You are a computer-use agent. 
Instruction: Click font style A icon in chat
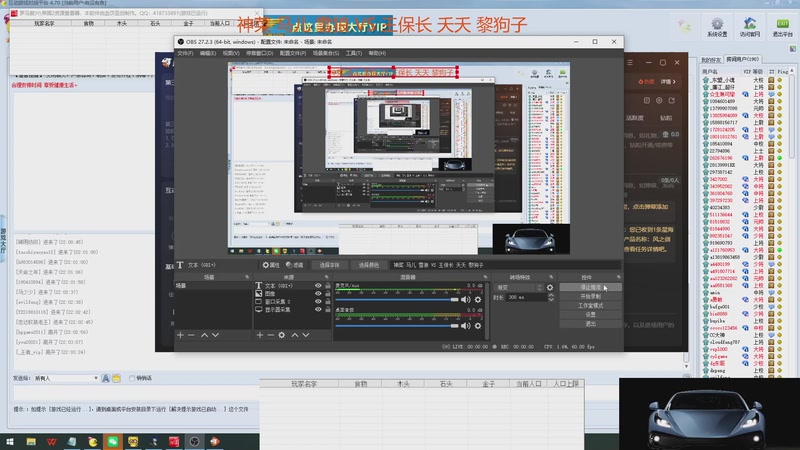(x=106, y=379)
